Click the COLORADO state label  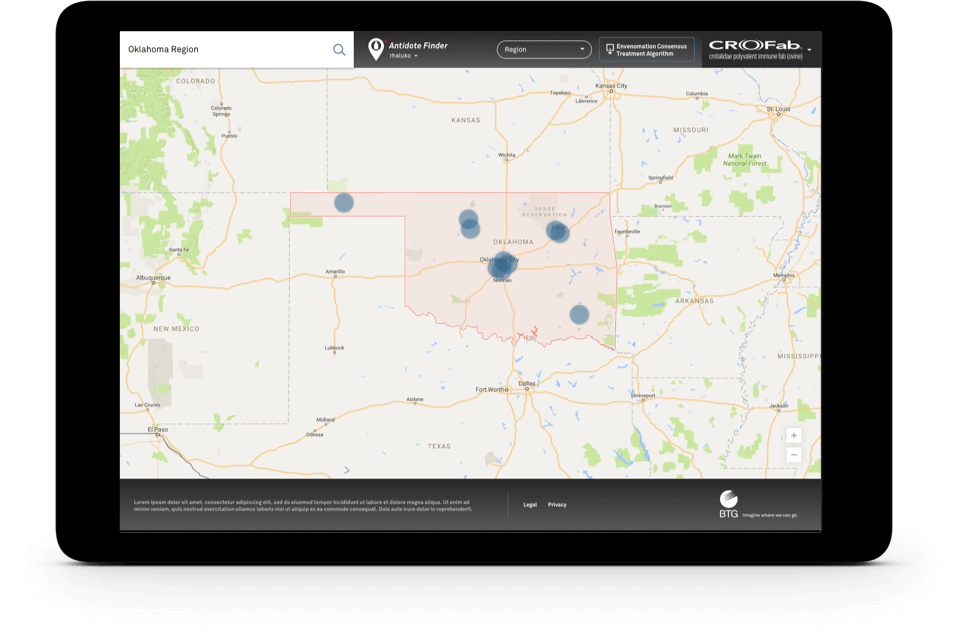click(196, 81)
